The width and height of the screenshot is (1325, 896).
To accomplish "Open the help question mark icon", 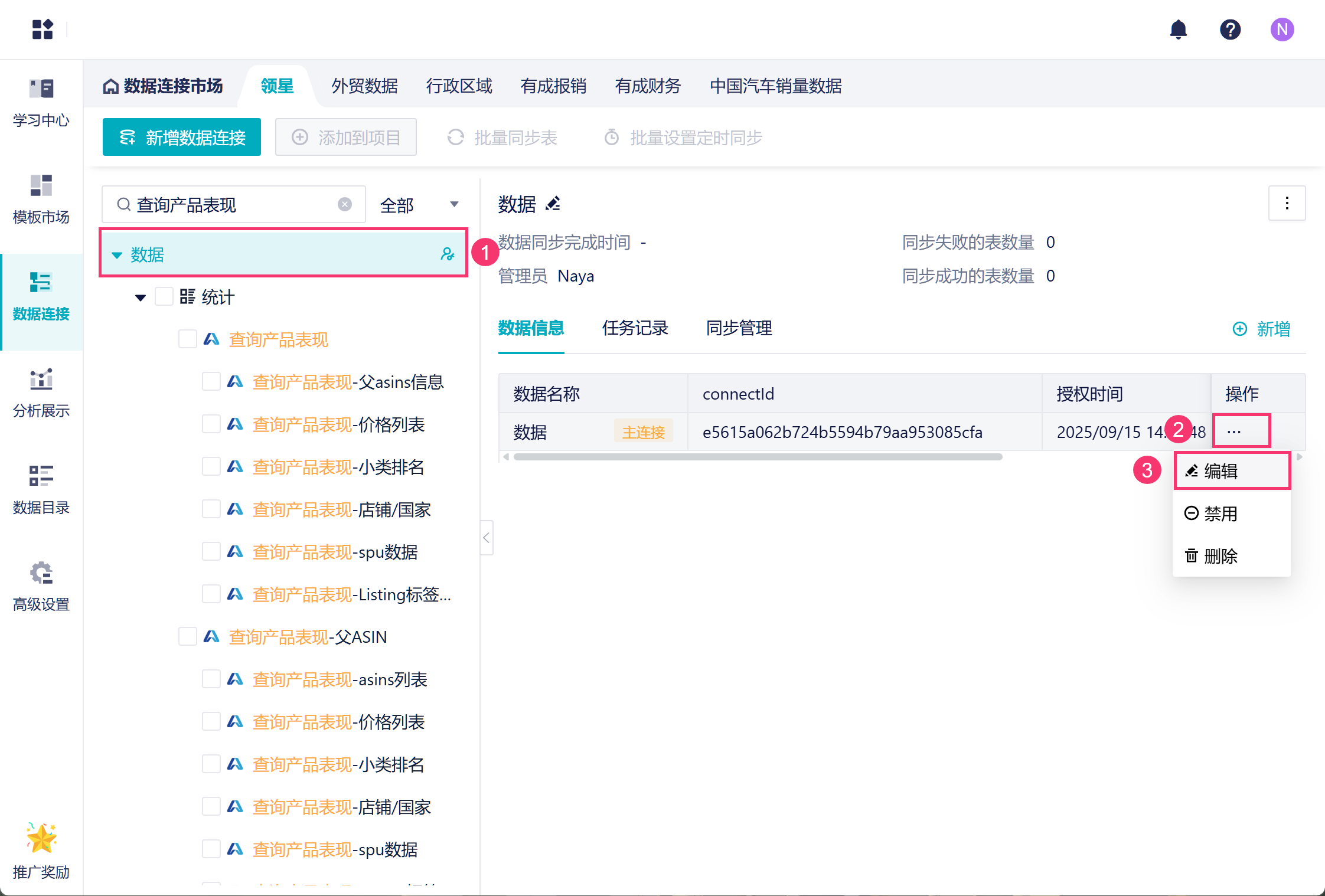I will [1230, 29].
